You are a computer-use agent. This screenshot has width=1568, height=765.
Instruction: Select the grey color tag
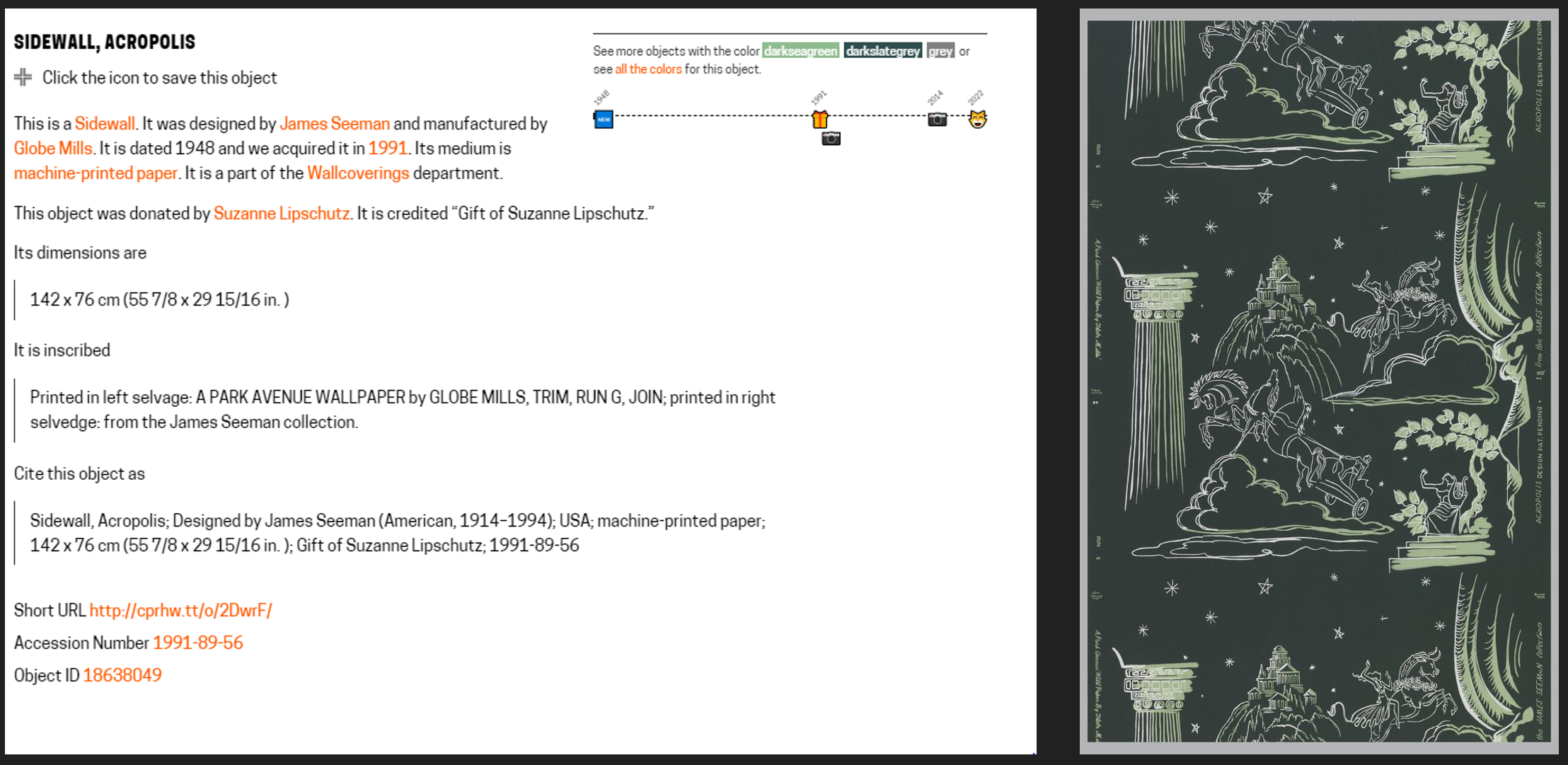(x=940, y=51)
